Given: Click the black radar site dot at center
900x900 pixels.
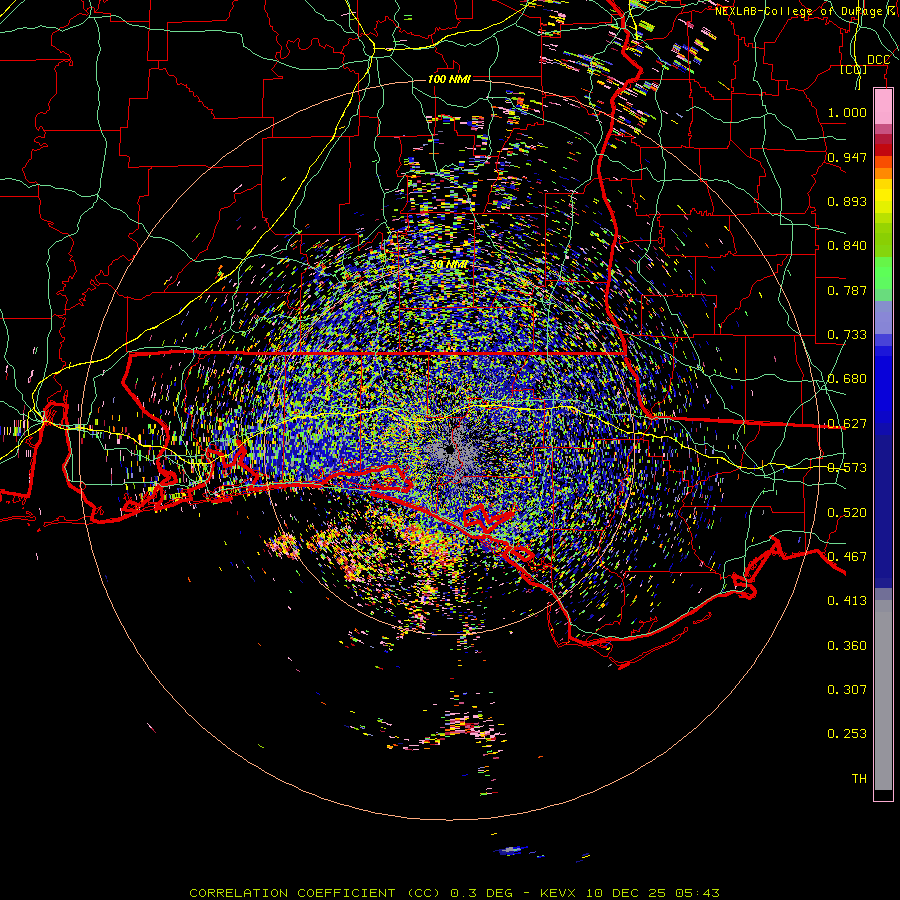Looking at the screenshot, I should (x=449, y=449).
